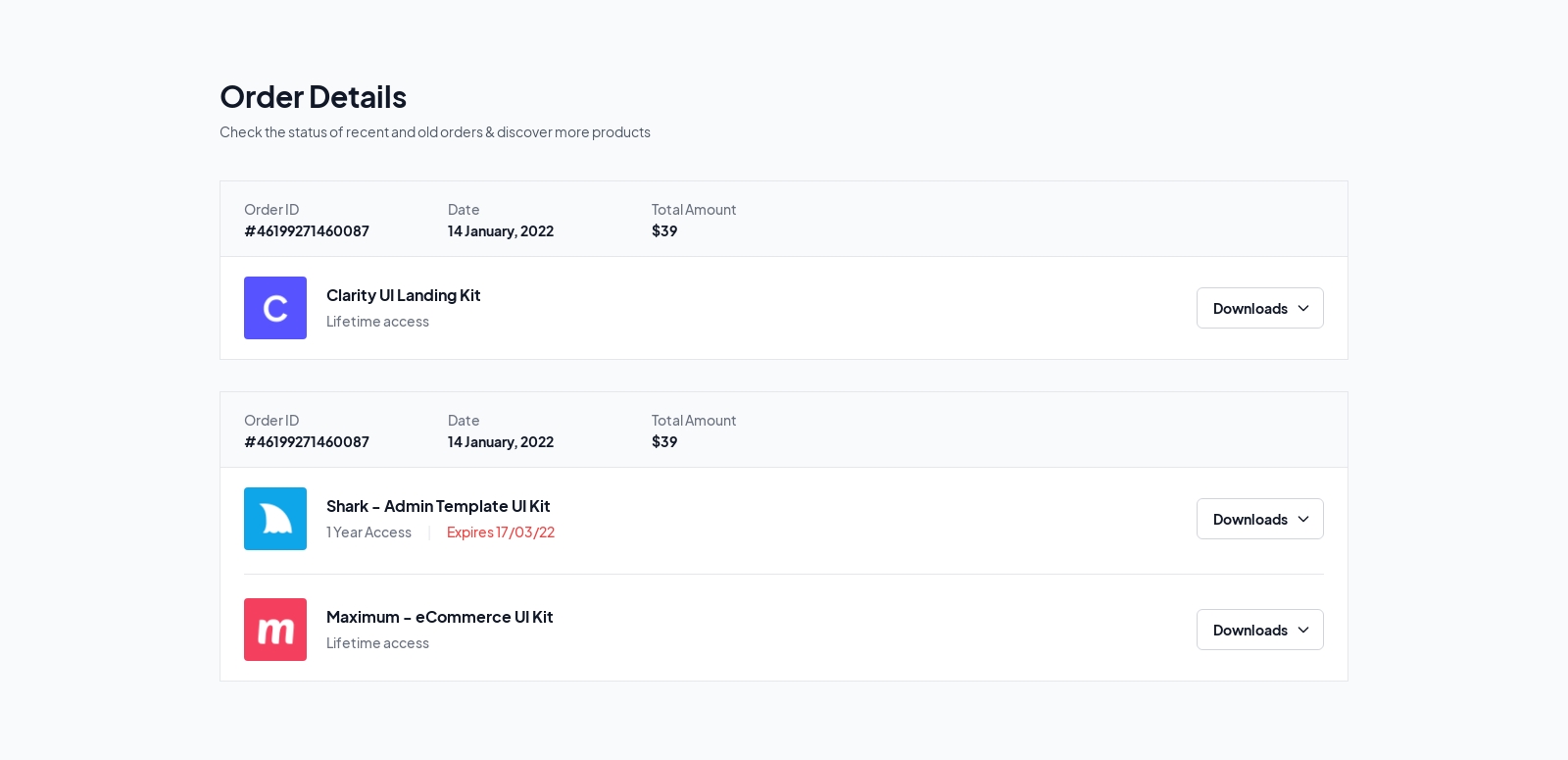Select the Shark - Admin Template UI Kit title
This screenshot has width=1568, height=760.
pos(438,506)
